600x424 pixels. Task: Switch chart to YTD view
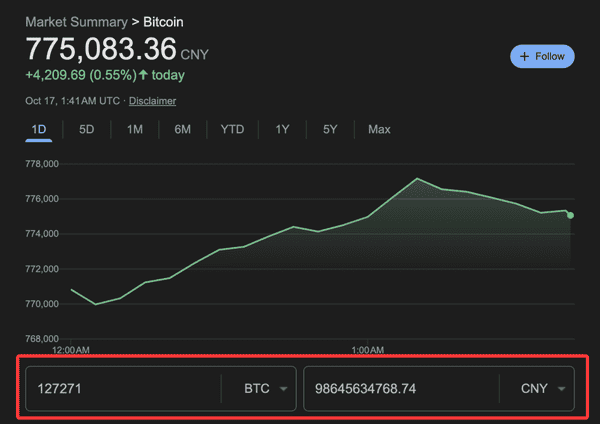point(232,129)
